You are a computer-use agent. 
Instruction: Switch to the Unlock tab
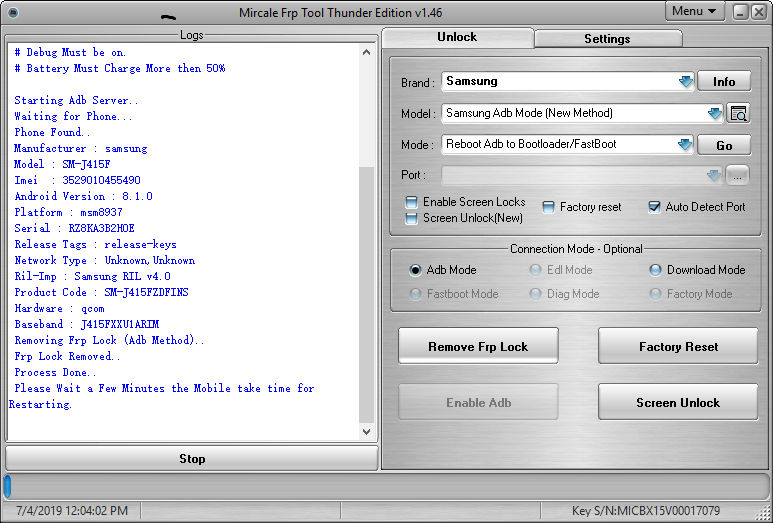click(457, 37)
